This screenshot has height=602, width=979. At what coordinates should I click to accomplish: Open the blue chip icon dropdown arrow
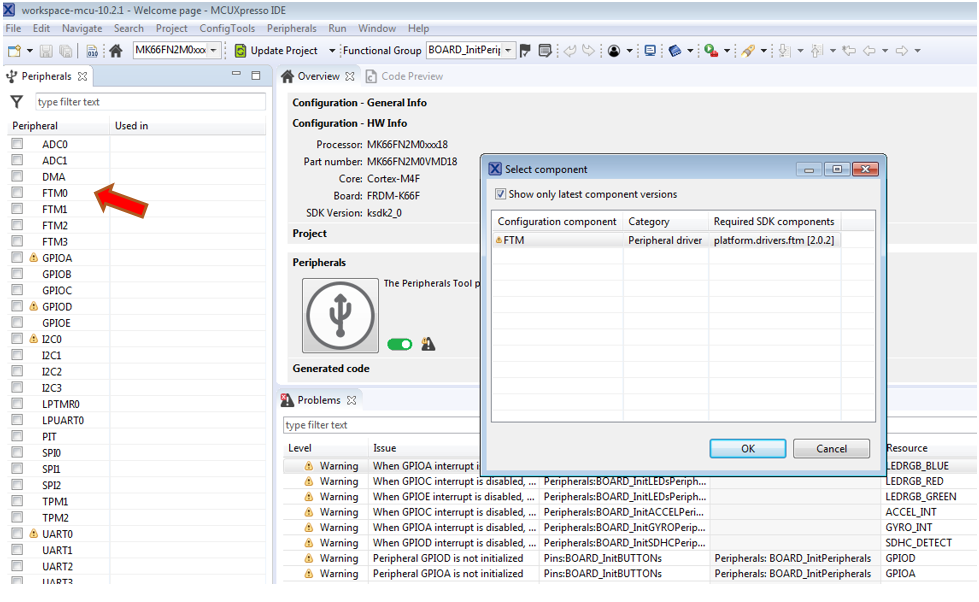[x=690, y=51]
